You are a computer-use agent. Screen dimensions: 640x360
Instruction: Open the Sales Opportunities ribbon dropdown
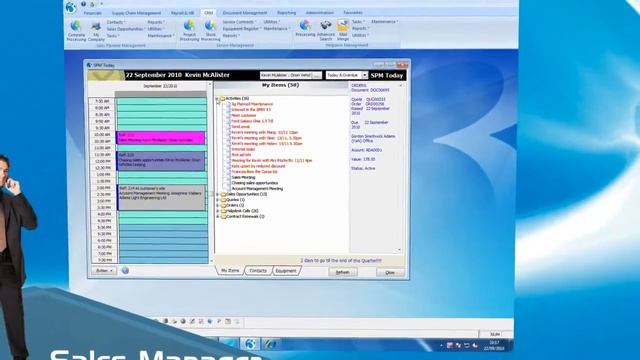tap(126, 29)
